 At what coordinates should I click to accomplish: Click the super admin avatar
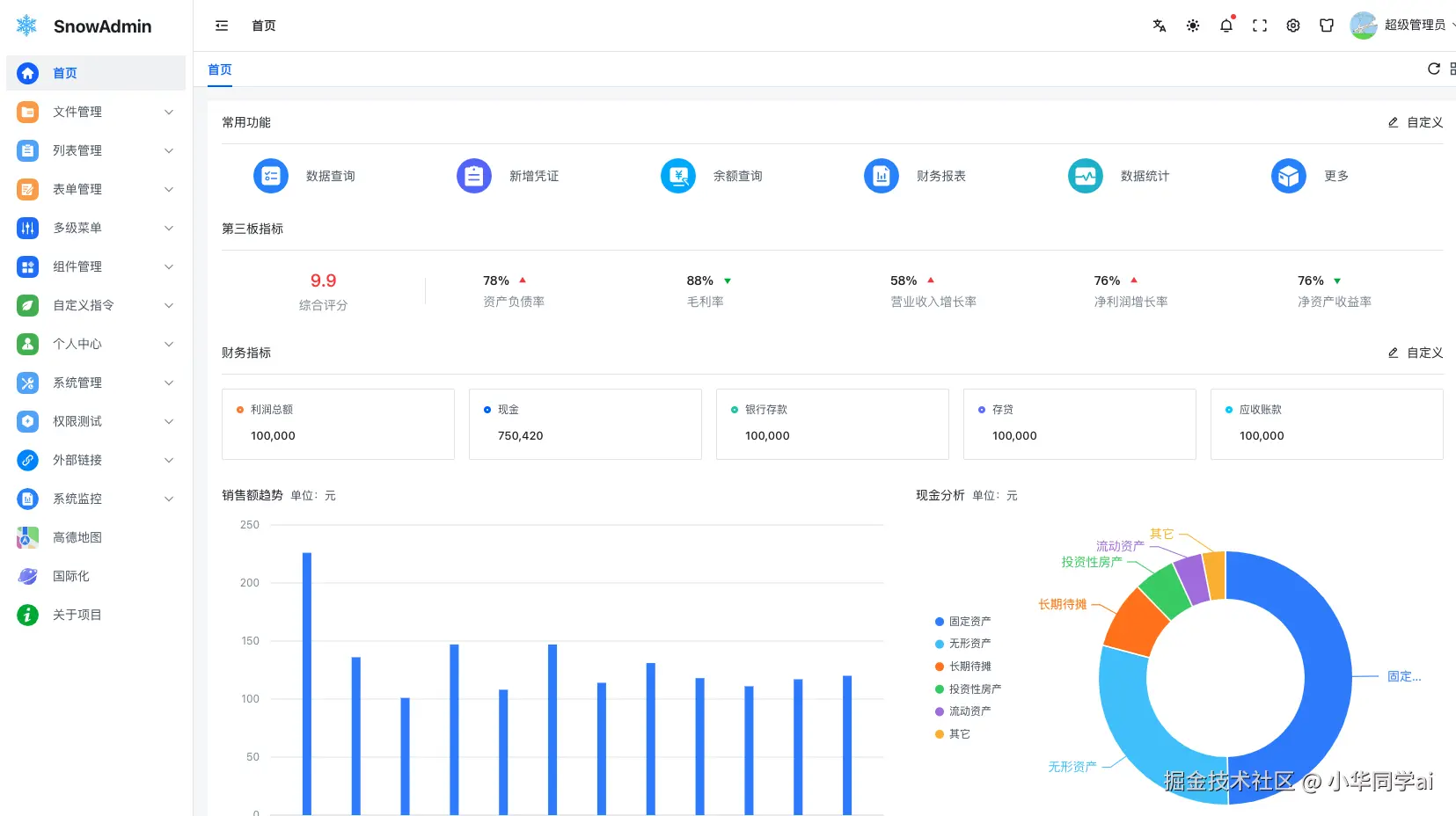[1364, 25]
